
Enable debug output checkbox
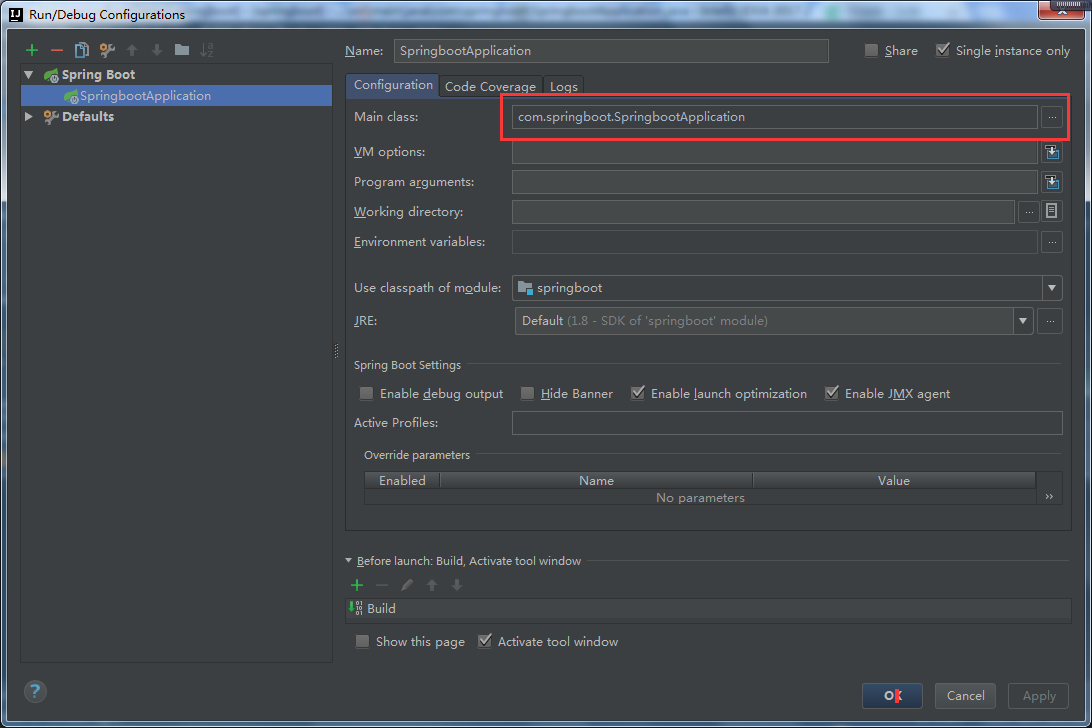366,394
